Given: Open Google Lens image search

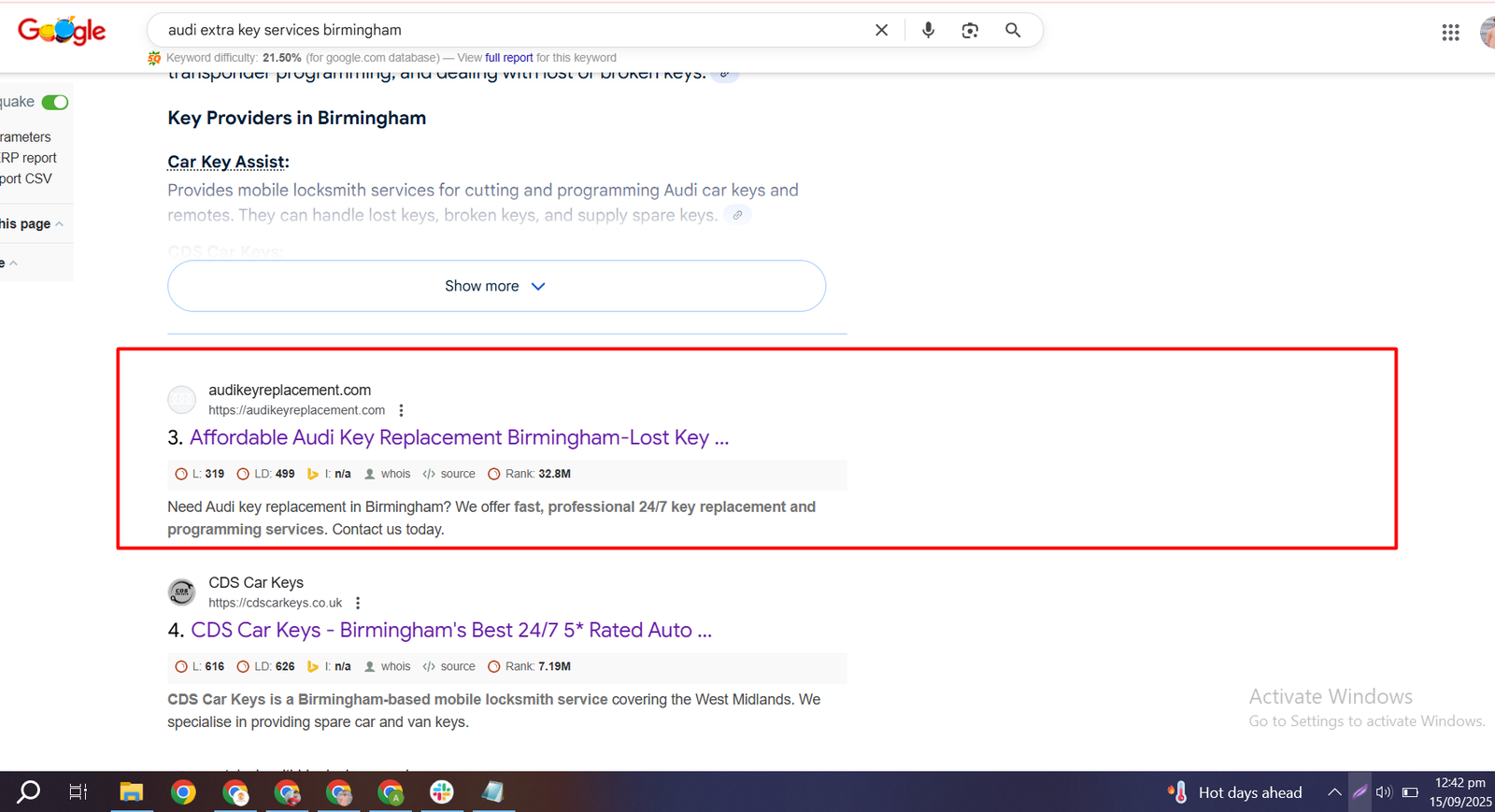Looking at the screenshot, I should click(x=970, y=30).
